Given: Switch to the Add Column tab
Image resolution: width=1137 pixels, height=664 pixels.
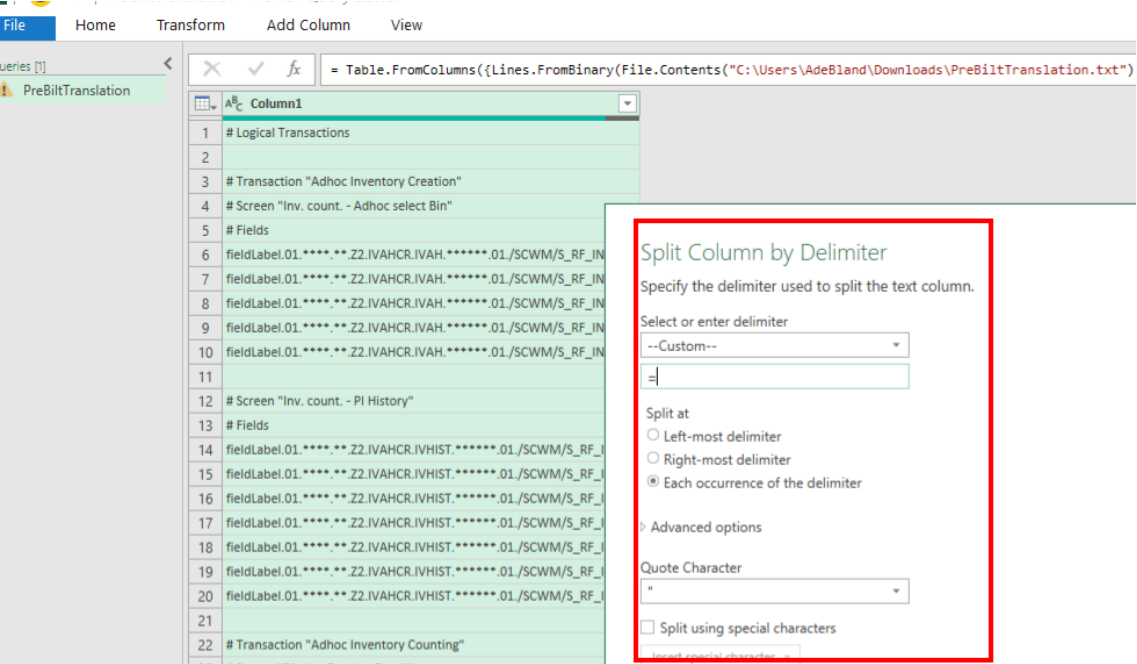Looking at the screenshot, I should tap(308, 25).
